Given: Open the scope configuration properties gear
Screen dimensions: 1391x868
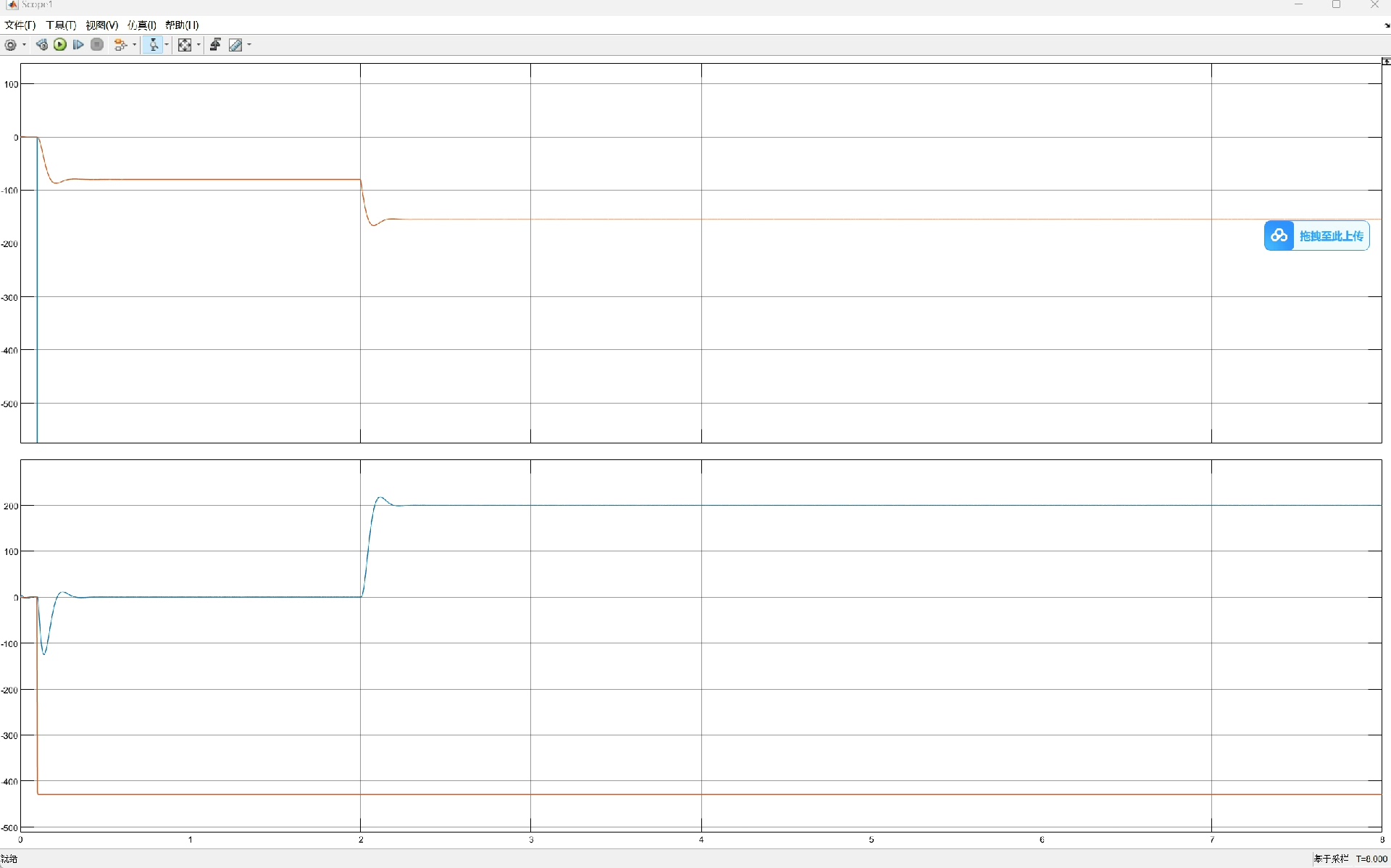Looking at the screenshot, I should click(x=11, y=45).
